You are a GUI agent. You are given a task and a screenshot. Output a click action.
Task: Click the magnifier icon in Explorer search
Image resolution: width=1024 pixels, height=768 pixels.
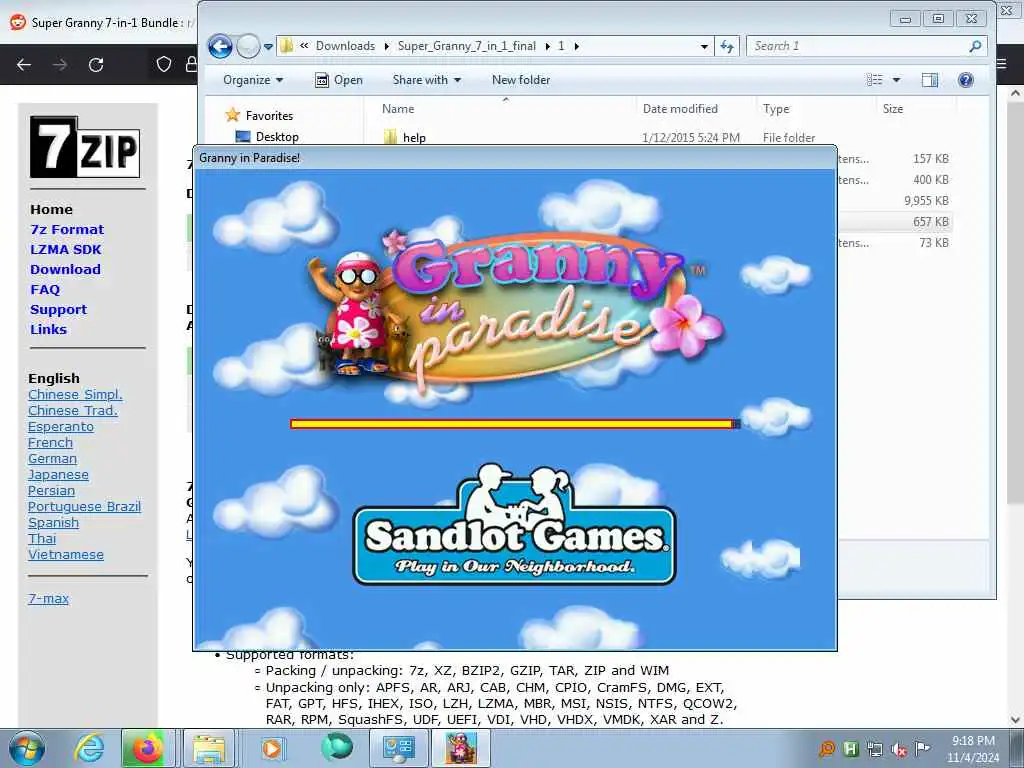pyautogui.click(x=975, y=46)
